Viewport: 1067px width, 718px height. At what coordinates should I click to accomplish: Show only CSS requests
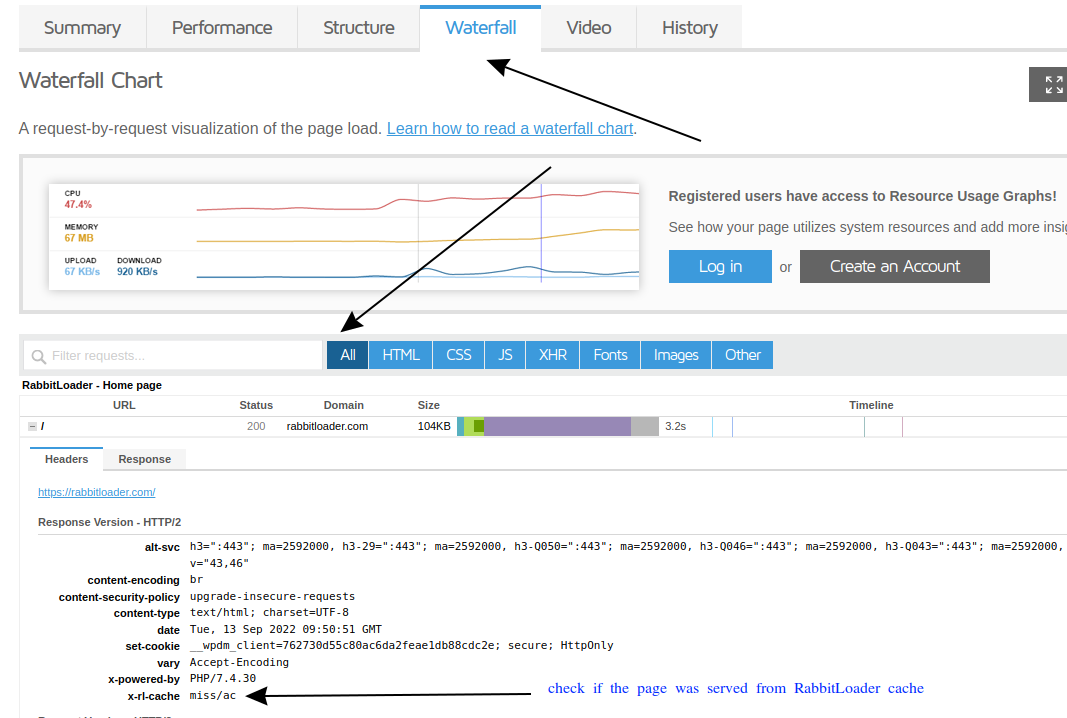(x=458, y=355)
